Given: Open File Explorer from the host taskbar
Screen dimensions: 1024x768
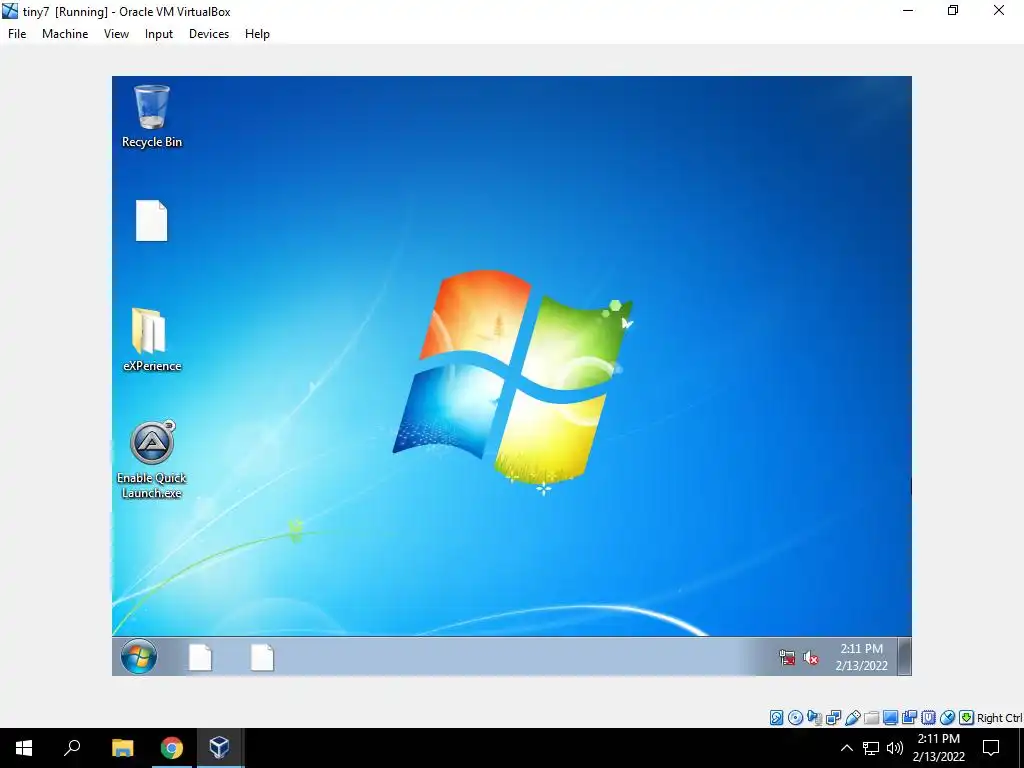Looking at the screenshot, I should click(x=122, y=748).
